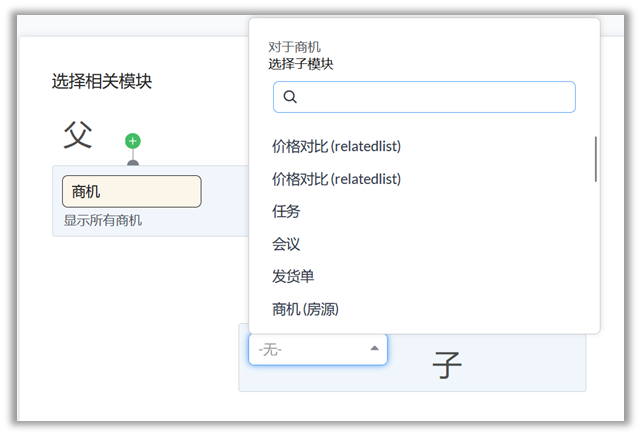Click the green plus icon above 商机
The image size is (641, 436).
133,141
